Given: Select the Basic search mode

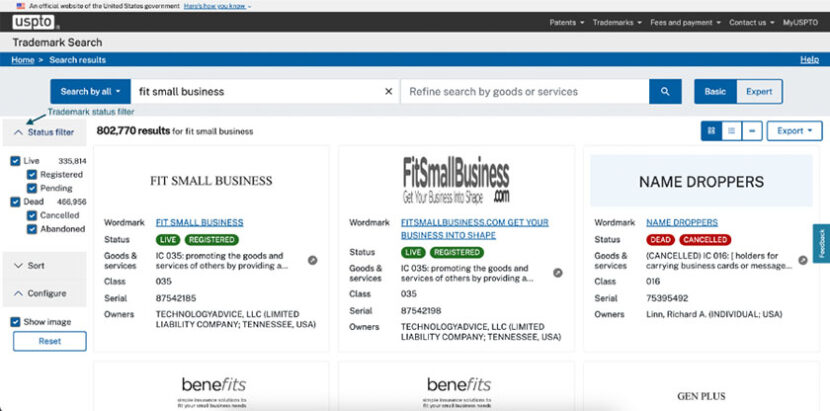Looking at the screenshot, I should [715, 92].
